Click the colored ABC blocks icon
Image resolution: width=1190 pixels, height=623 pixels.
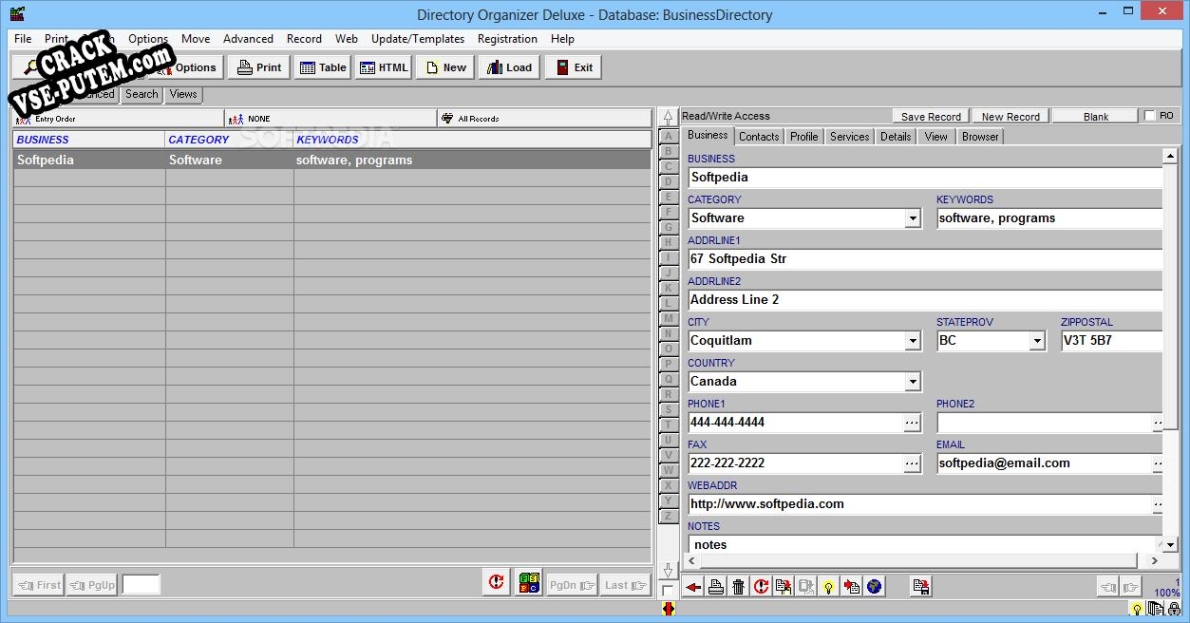pos(529,583)
